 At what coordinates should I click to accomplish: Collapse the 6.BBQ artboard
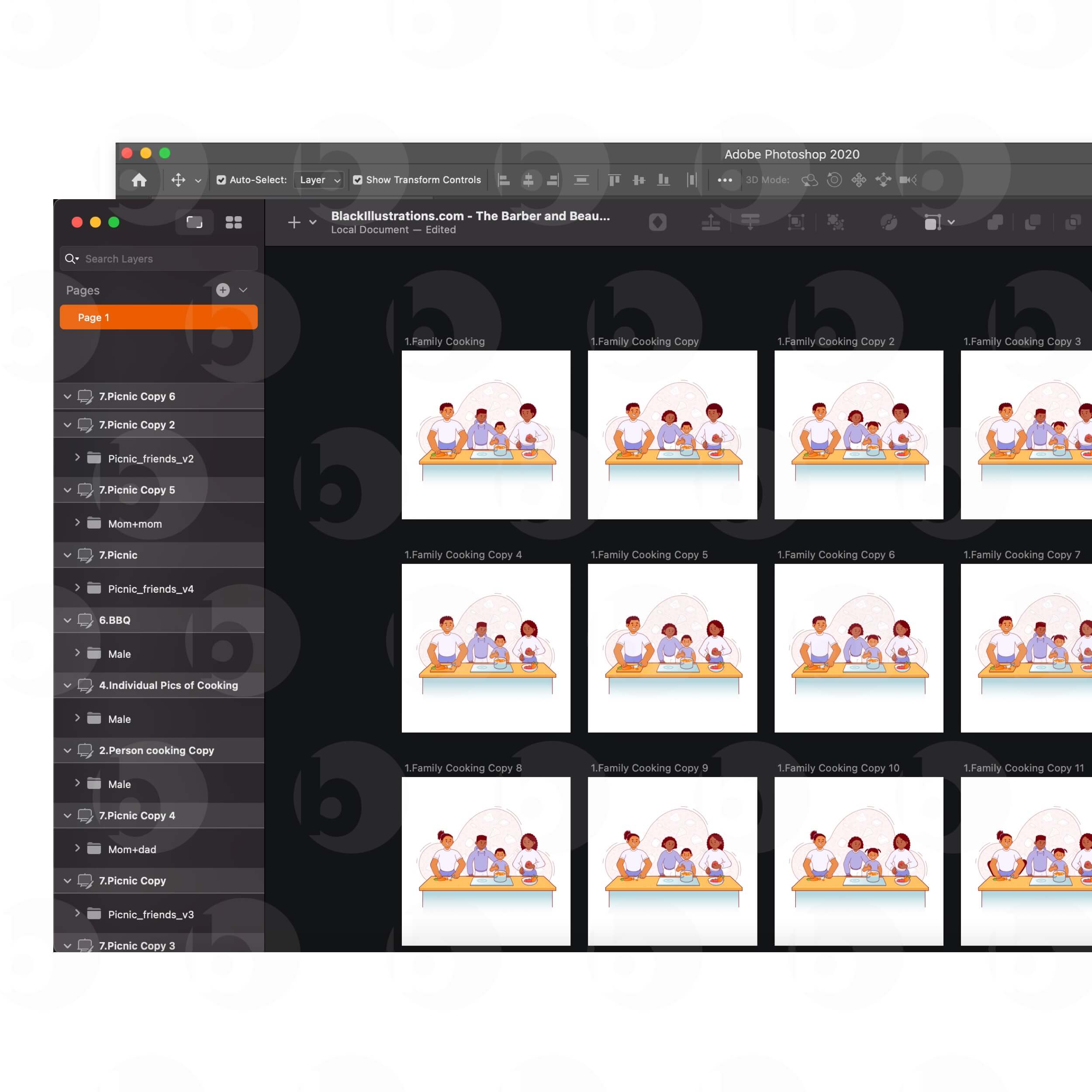coord(67,620)
